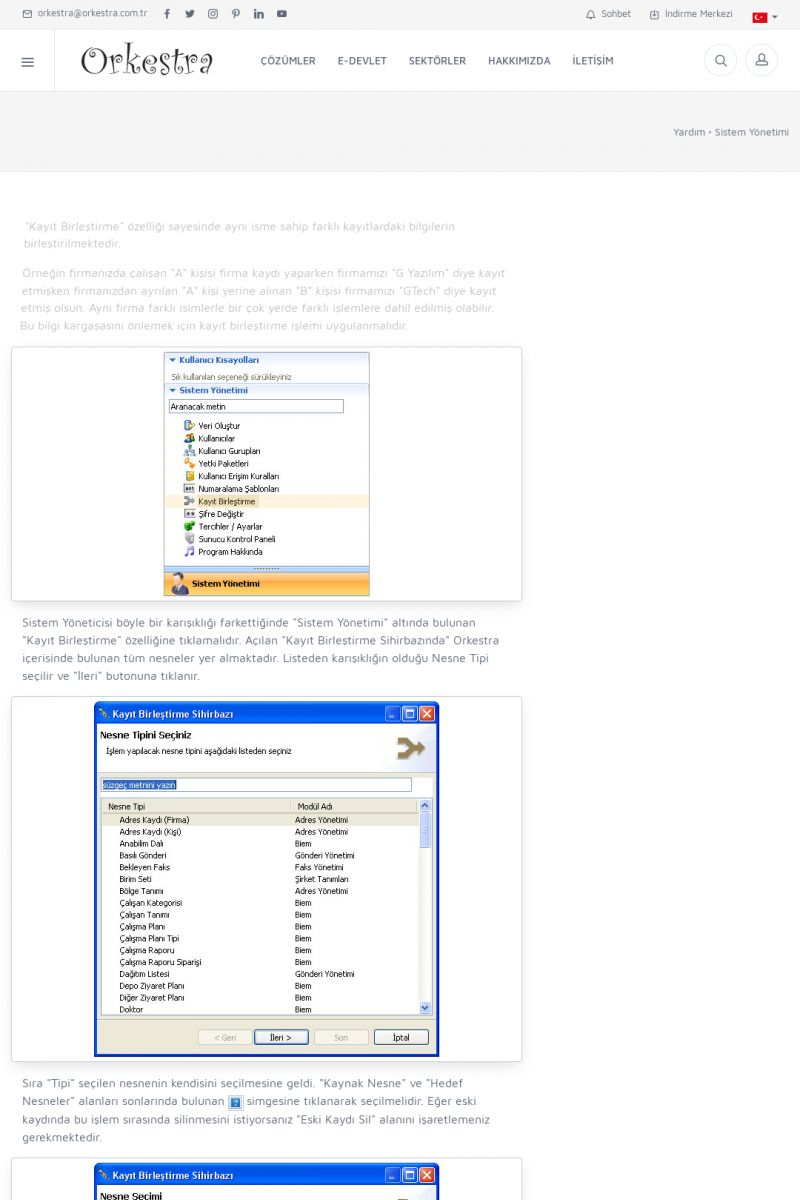
Task: Open the user account icon
Action: (x=761, y=61)
